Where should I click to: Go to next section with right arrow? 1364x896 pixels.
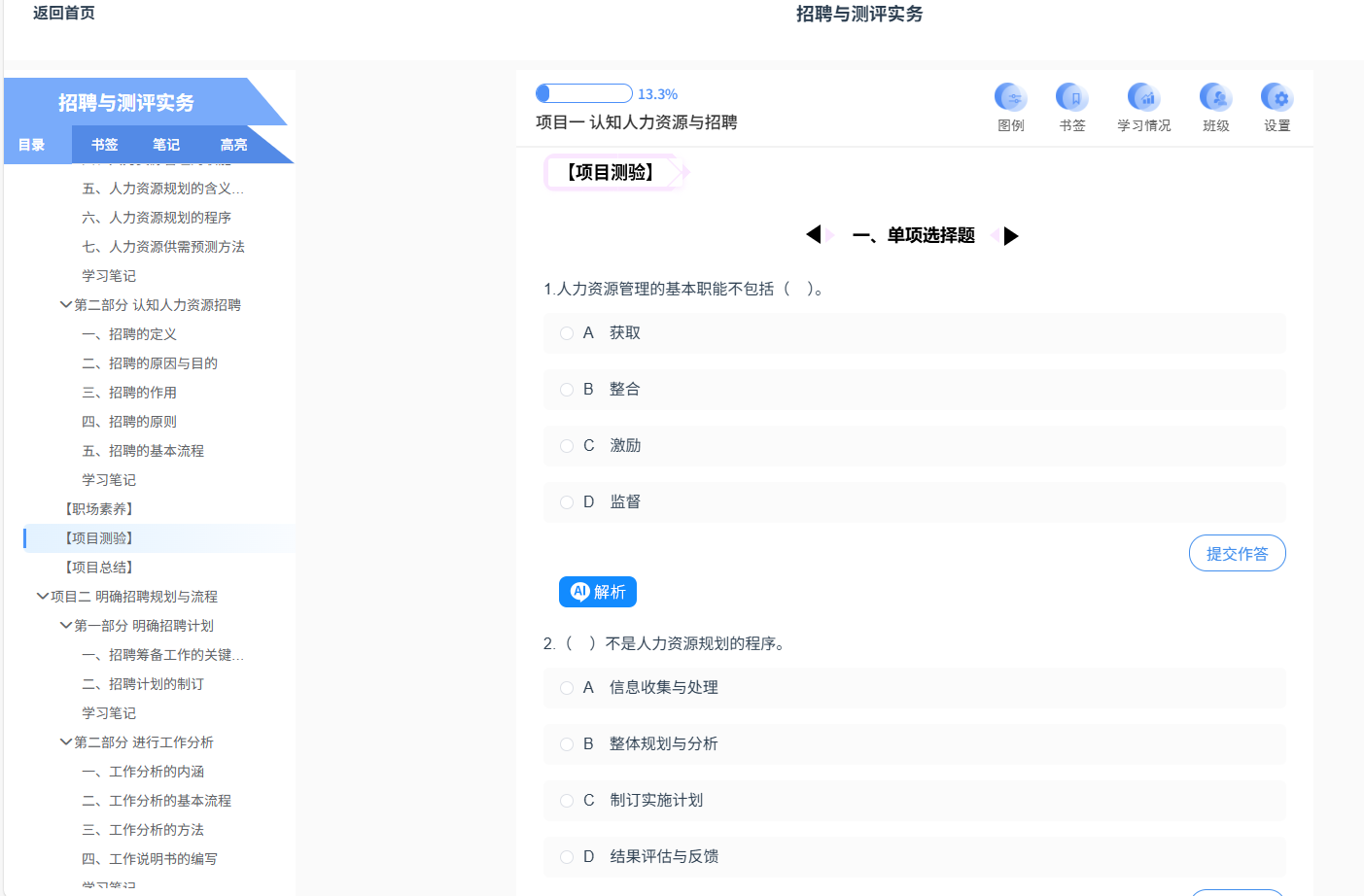click(1010, 235)
